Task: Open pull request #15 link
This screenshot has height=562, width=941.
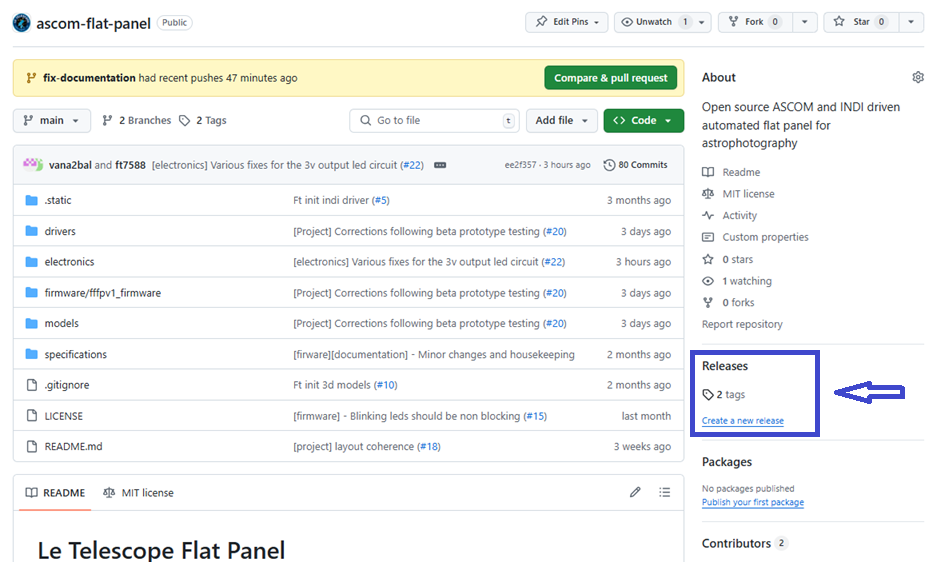Action: (536, 416)
